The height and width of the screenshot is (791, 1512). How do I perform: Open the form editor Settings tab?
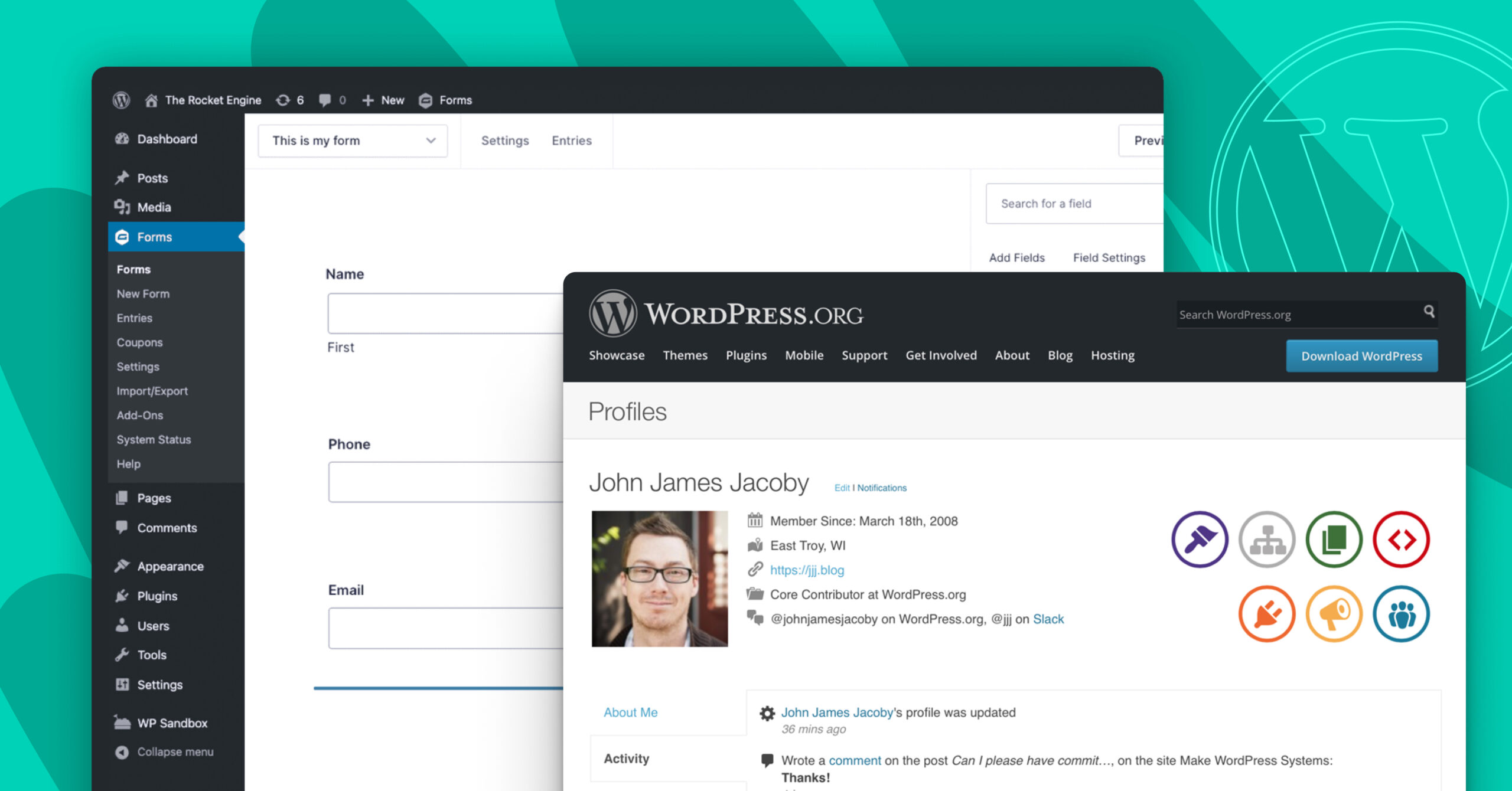(x=505, y=140)
